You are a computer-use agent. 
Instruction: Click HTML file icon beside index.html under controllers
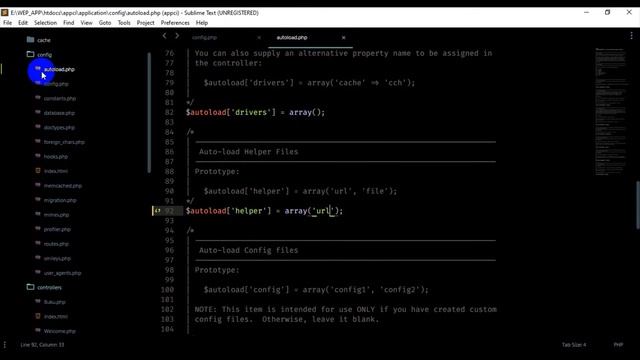coord(38,316)
